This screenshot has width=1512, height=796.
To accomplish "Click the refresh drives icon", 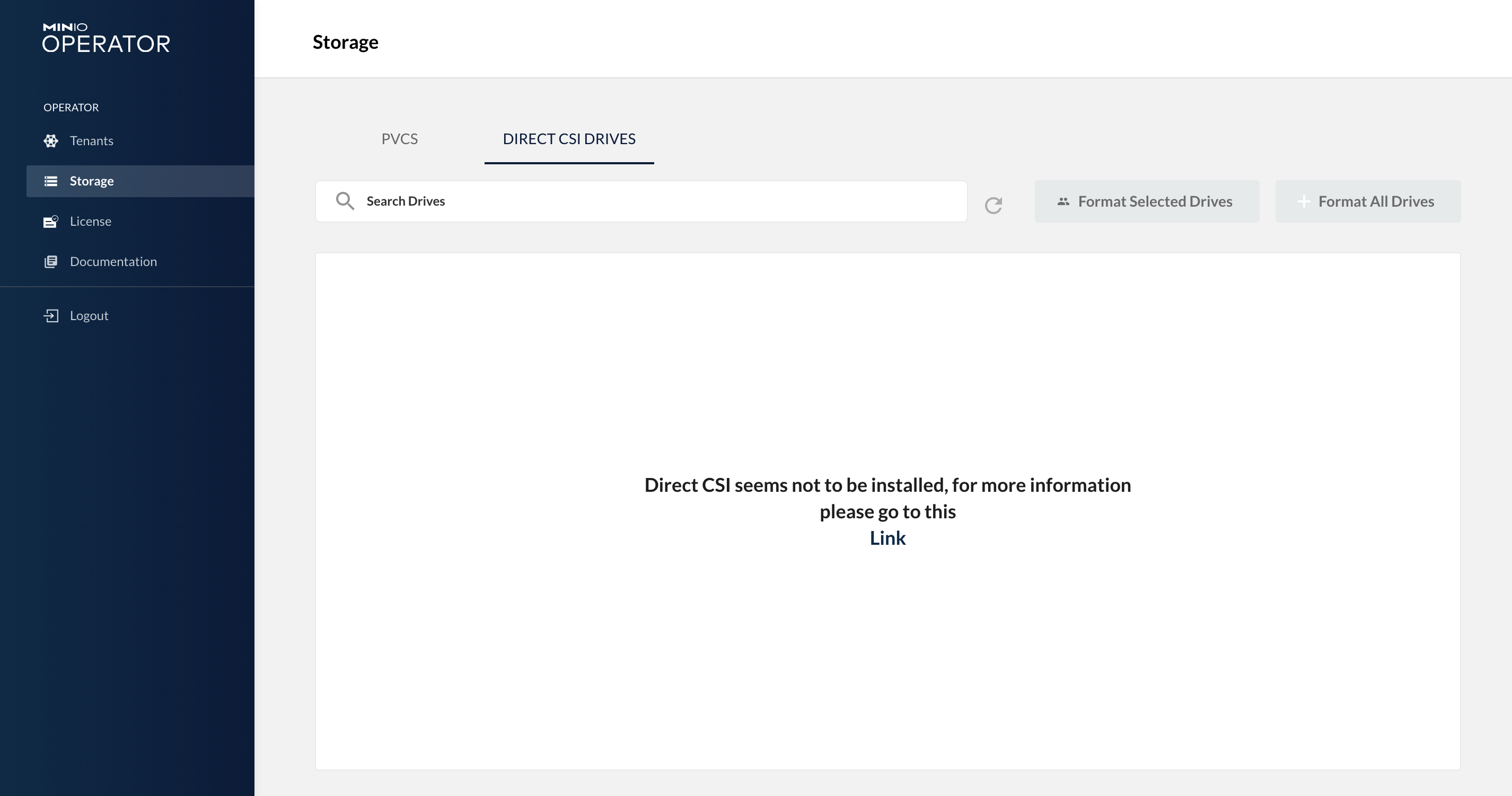I will coord(993,205).
